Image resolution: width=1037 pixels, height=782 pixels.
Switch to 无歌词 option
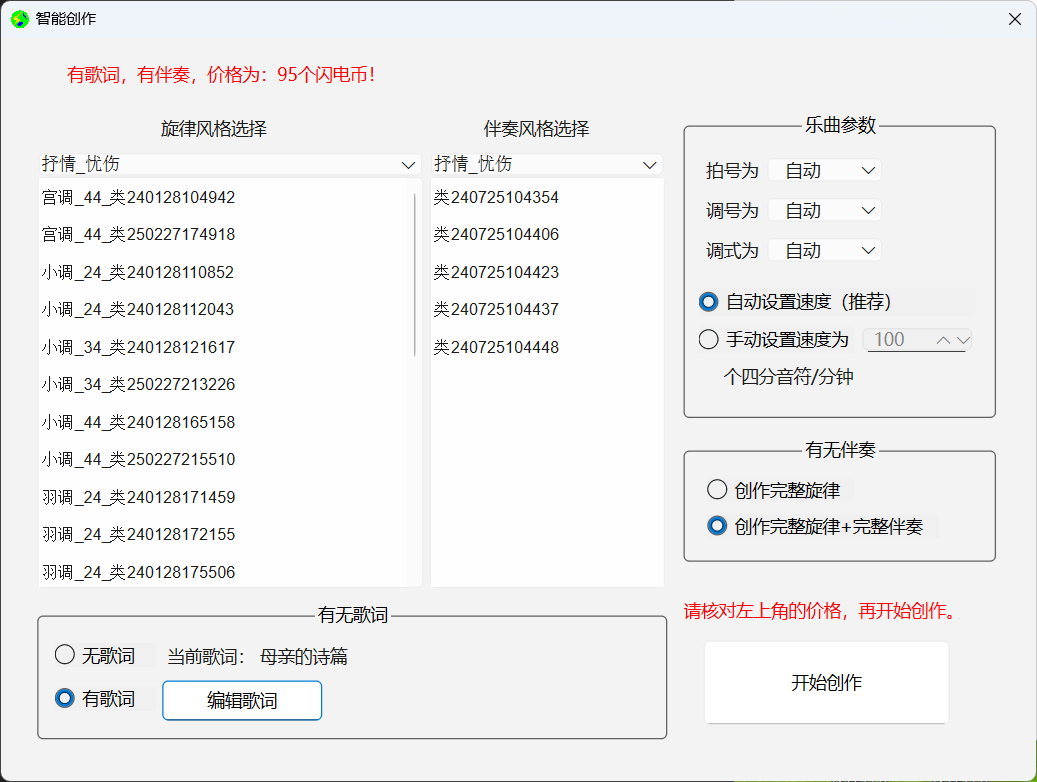click(64, 655)
